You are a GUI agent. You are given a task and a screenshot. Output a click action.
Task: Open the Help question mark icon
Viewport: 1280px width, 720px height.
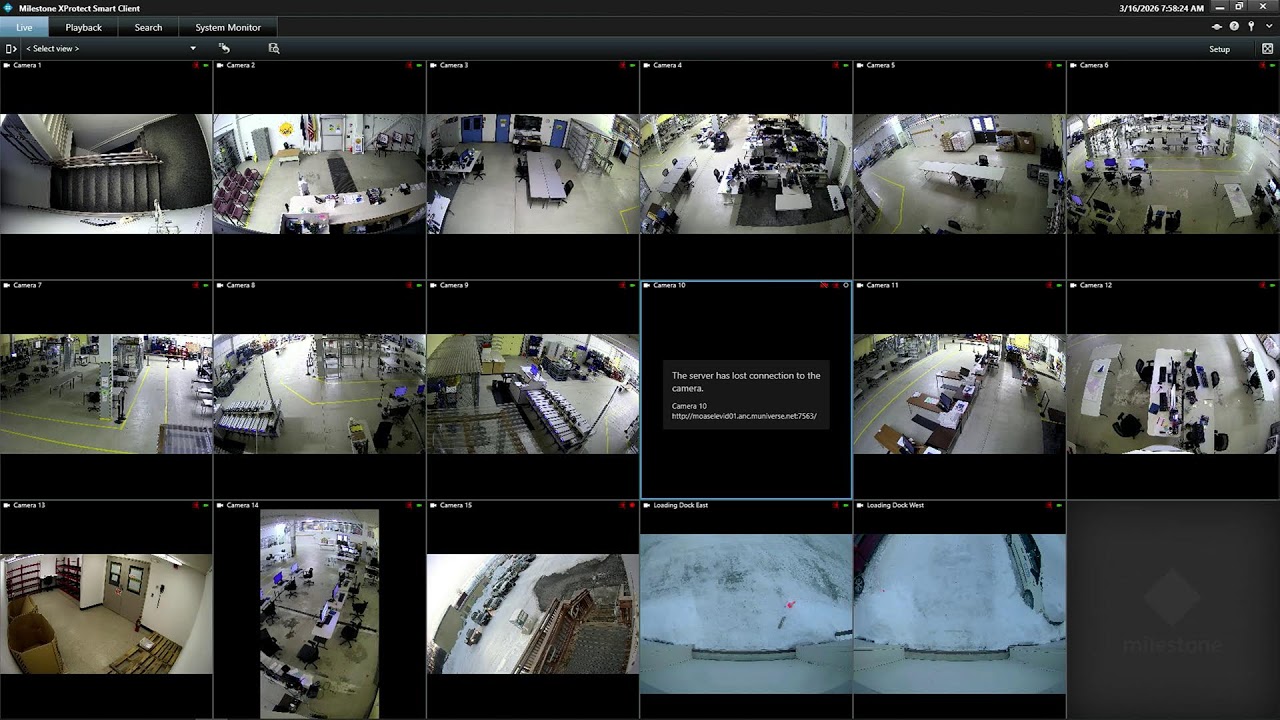pos(1234,27)
